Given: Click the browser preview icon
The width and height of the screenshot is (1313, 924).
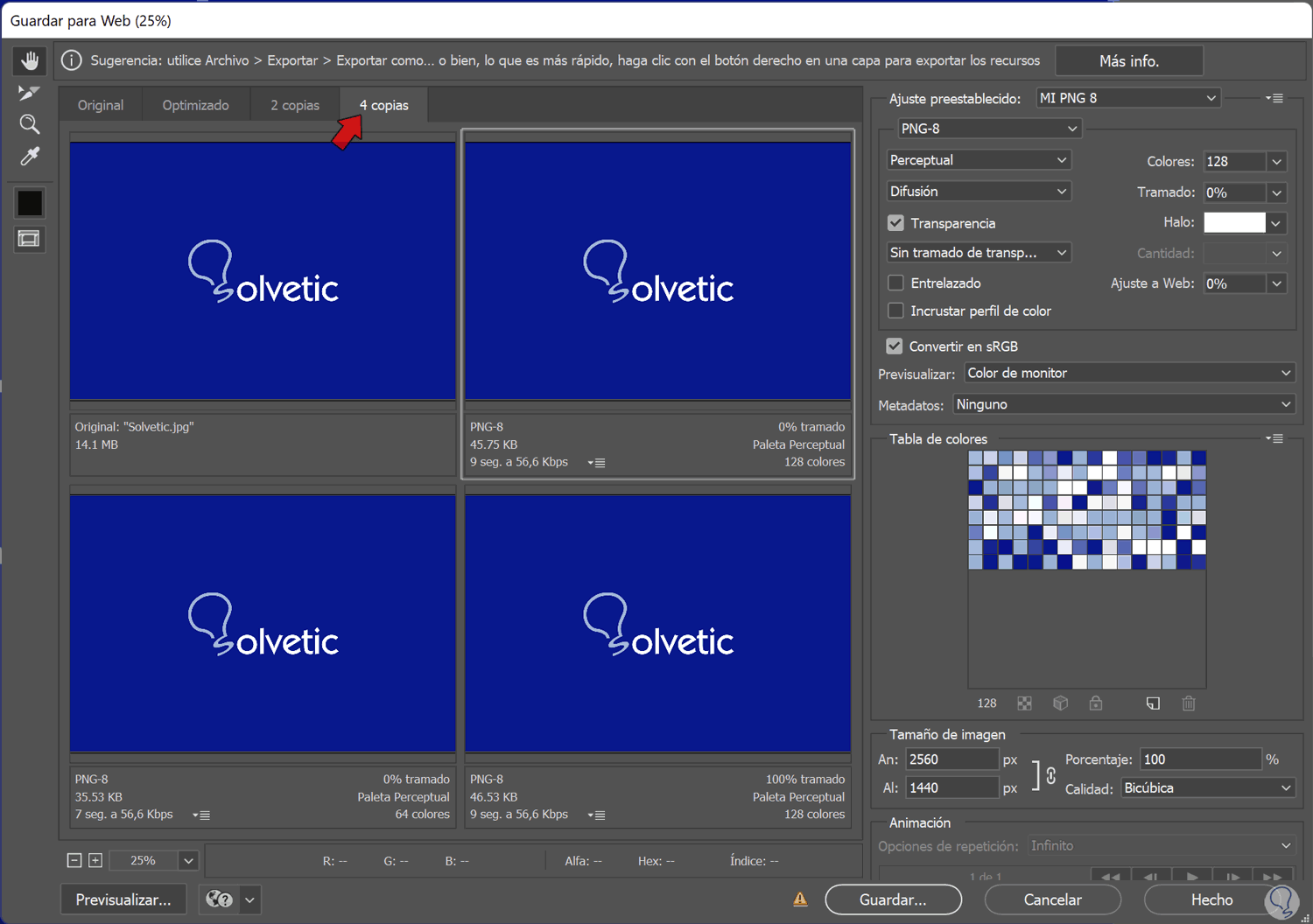Looking at the screenshot, I should click(219, 899).
